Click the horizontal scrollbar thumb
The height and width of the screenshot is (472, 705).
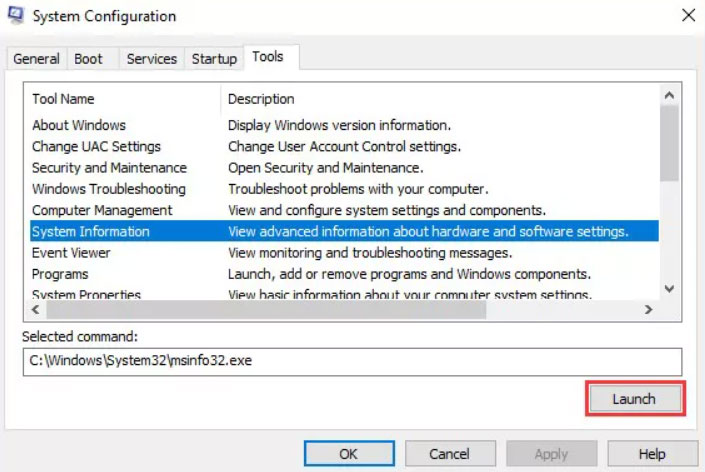(266, 309)
